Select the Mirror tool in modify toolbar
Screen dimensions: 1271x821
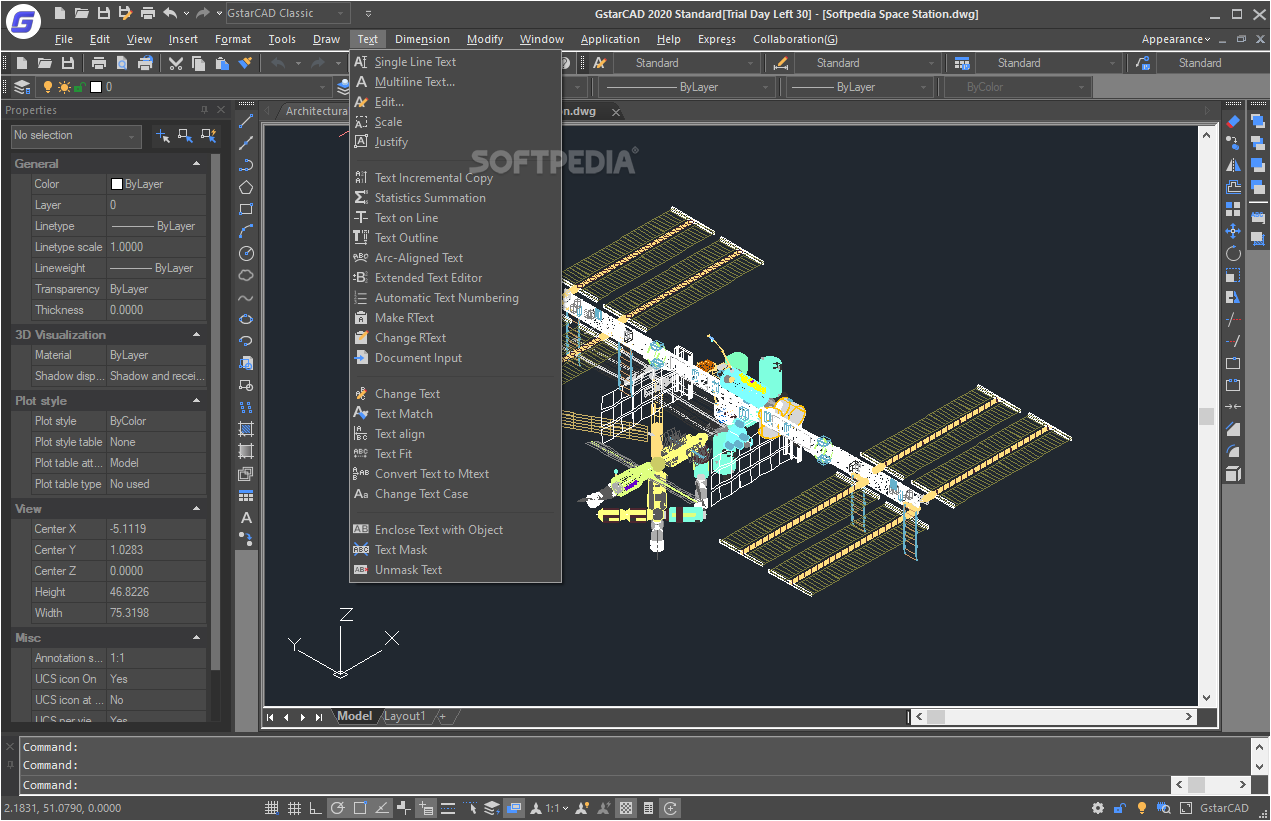(x=1233, y=165)
